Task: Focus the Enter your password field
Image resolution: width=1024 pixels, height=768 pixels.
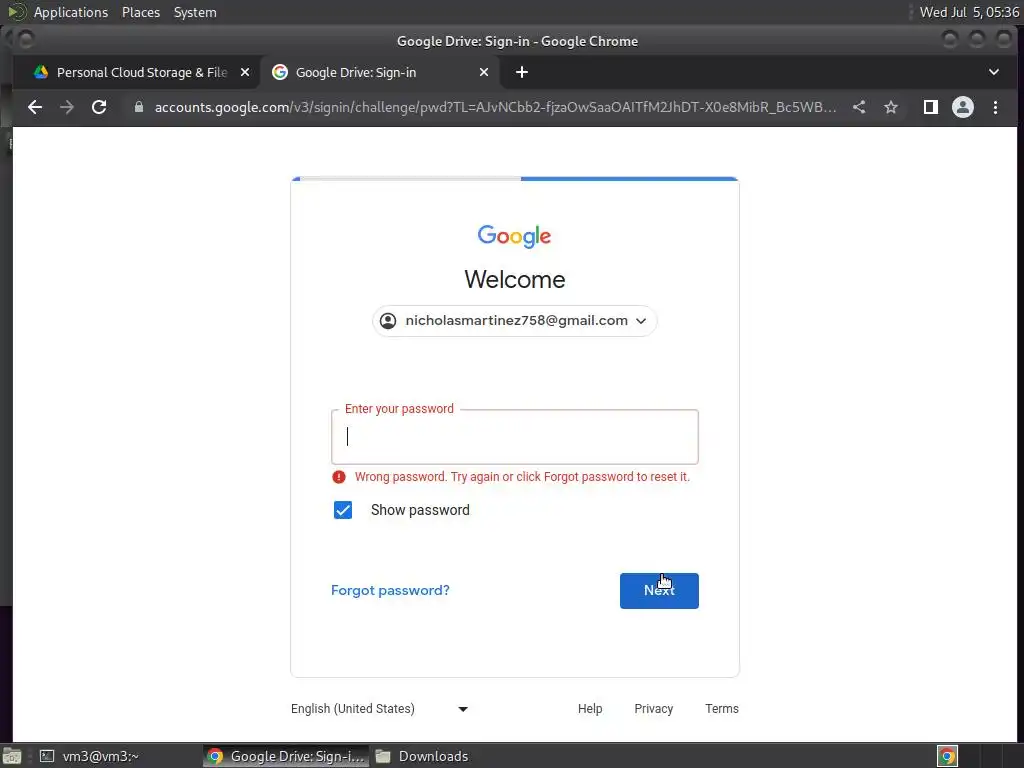Action: point(515,437)
